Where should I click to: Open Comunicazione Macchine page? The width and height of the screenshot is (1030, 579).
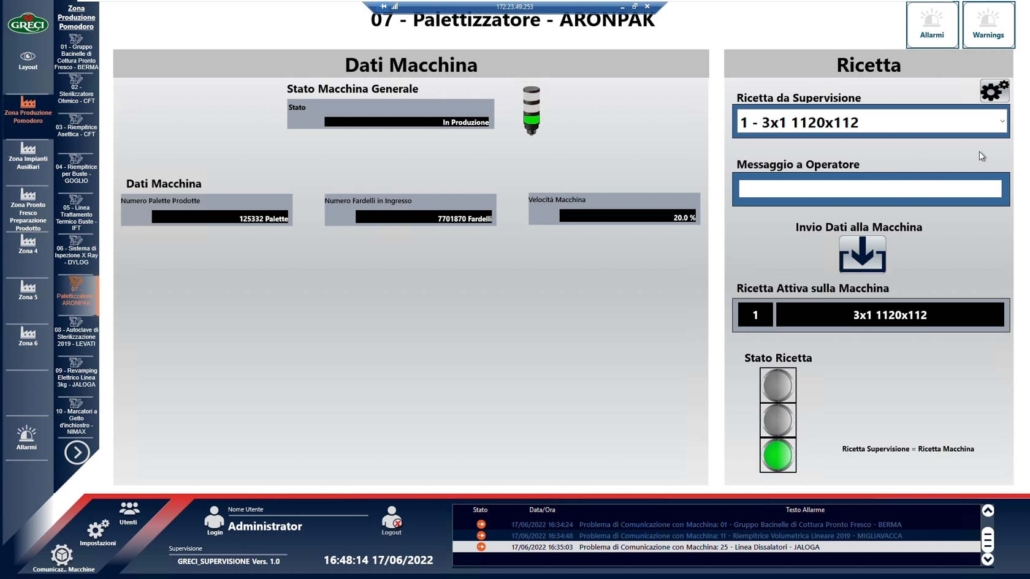click(62, 558)
